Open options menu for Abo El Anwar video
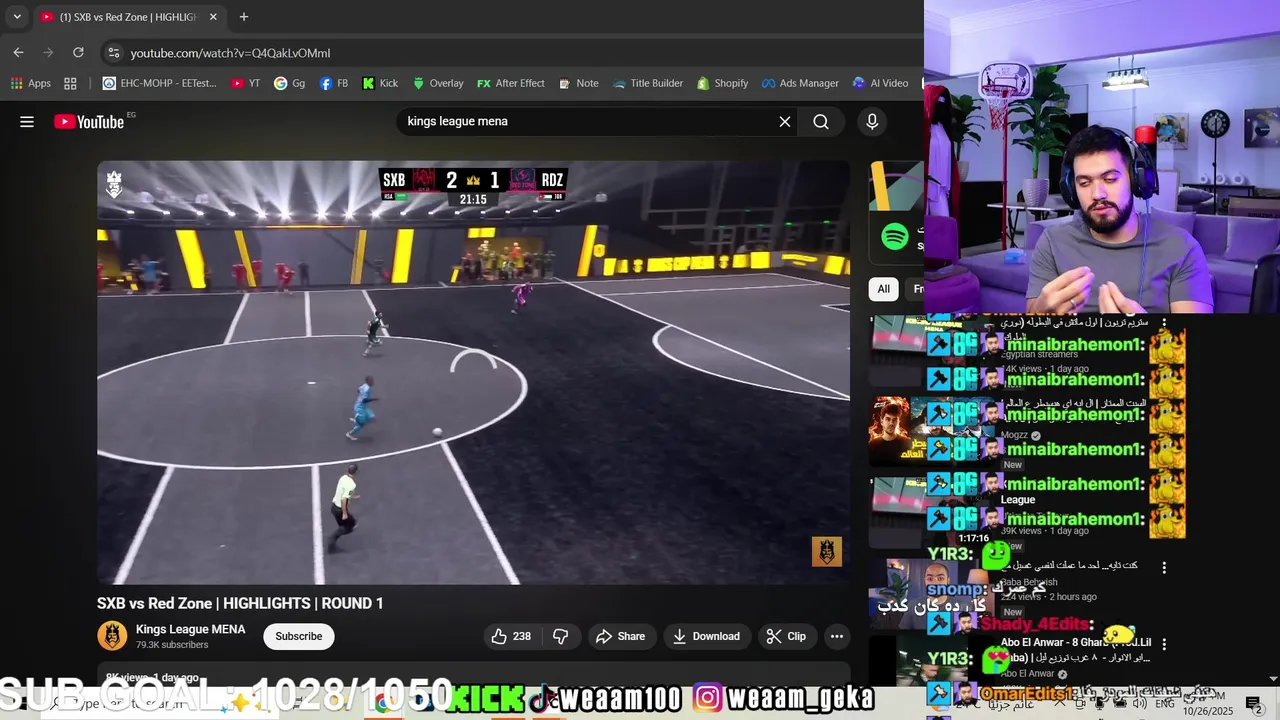This screenshot has height=720, width=1280. click(x=1164, y=643)
